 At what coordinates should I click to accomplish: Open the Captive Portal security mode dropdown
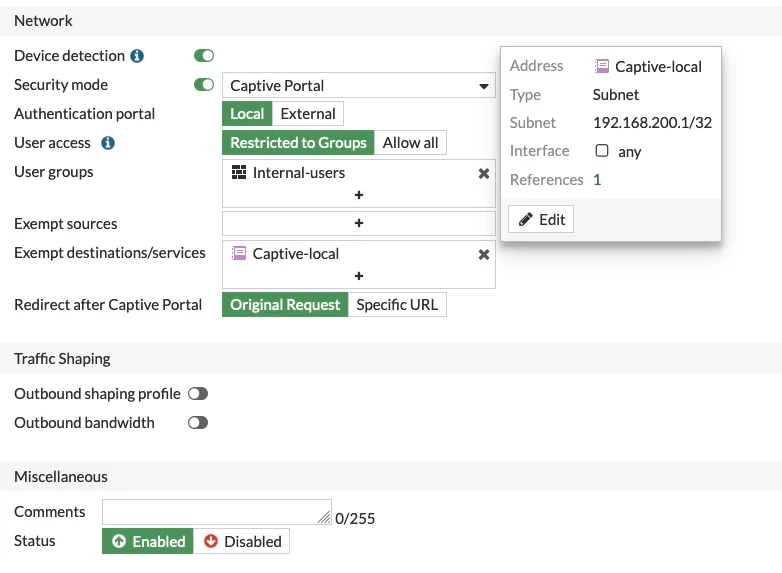tap(359, 85)
